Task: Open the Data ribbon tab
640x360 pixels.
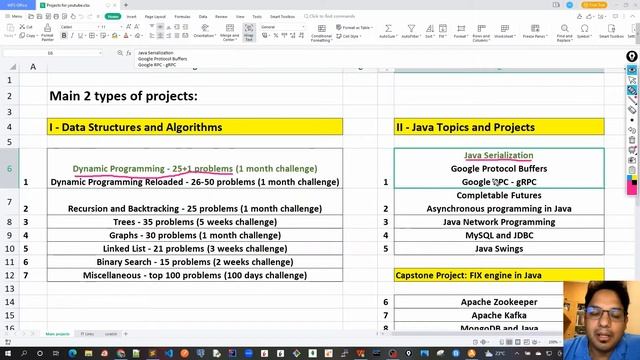Action: pos(203,16)
